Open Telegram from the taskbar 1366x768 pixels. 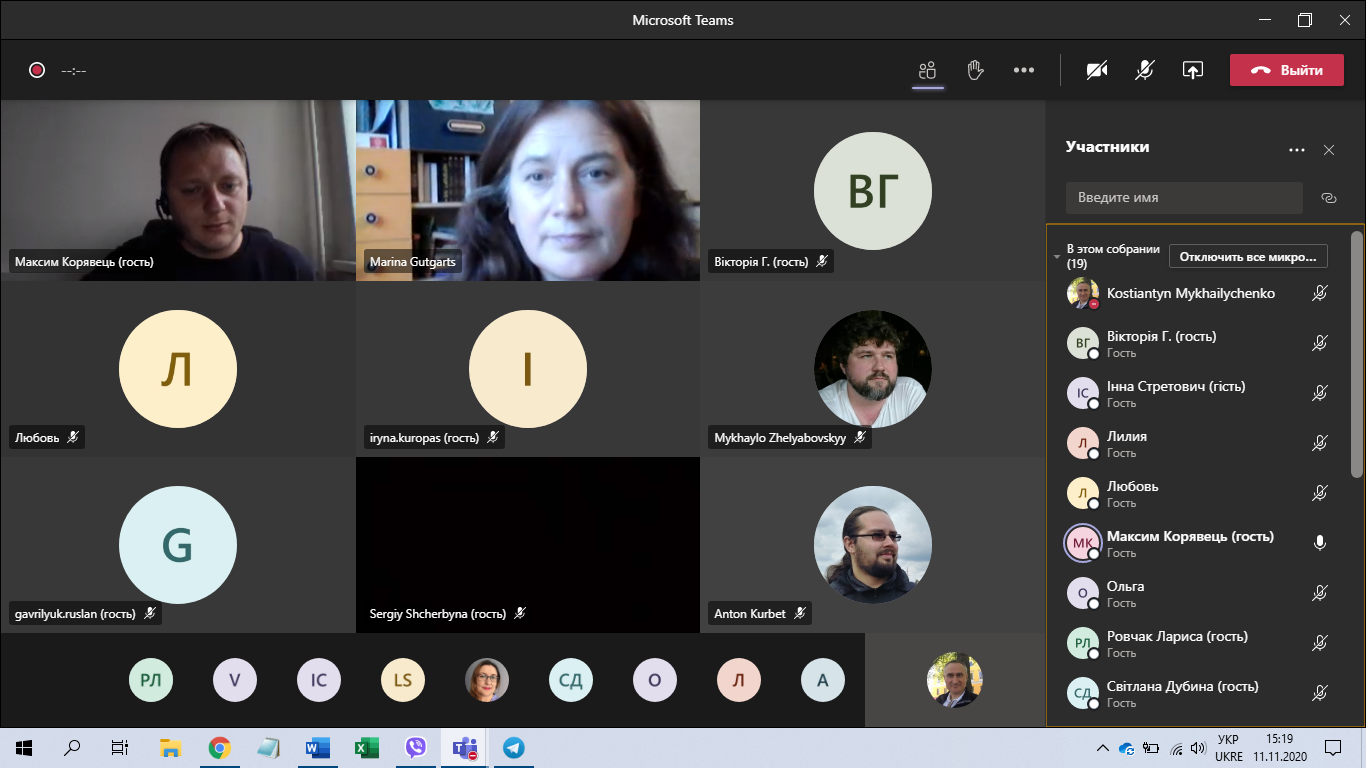514,747
